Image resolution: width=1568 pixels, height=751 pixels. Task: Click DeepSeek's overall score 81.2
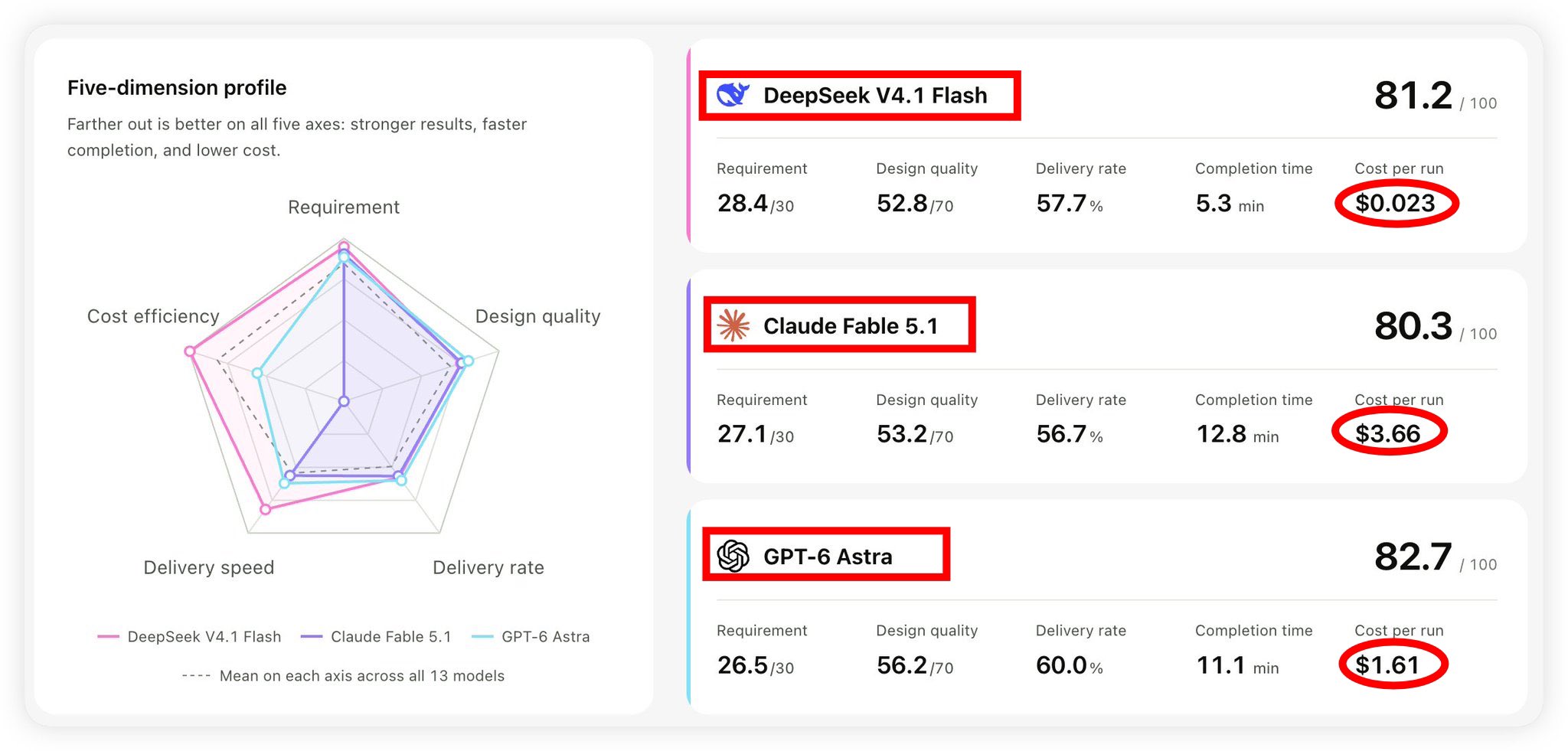coord(1413,96)
